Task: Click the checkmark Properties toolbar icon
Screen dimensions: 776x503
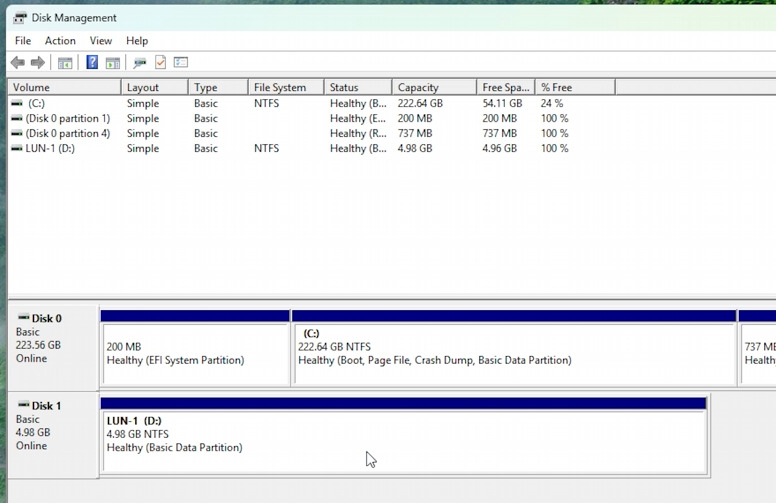Action: coord(160,62)
